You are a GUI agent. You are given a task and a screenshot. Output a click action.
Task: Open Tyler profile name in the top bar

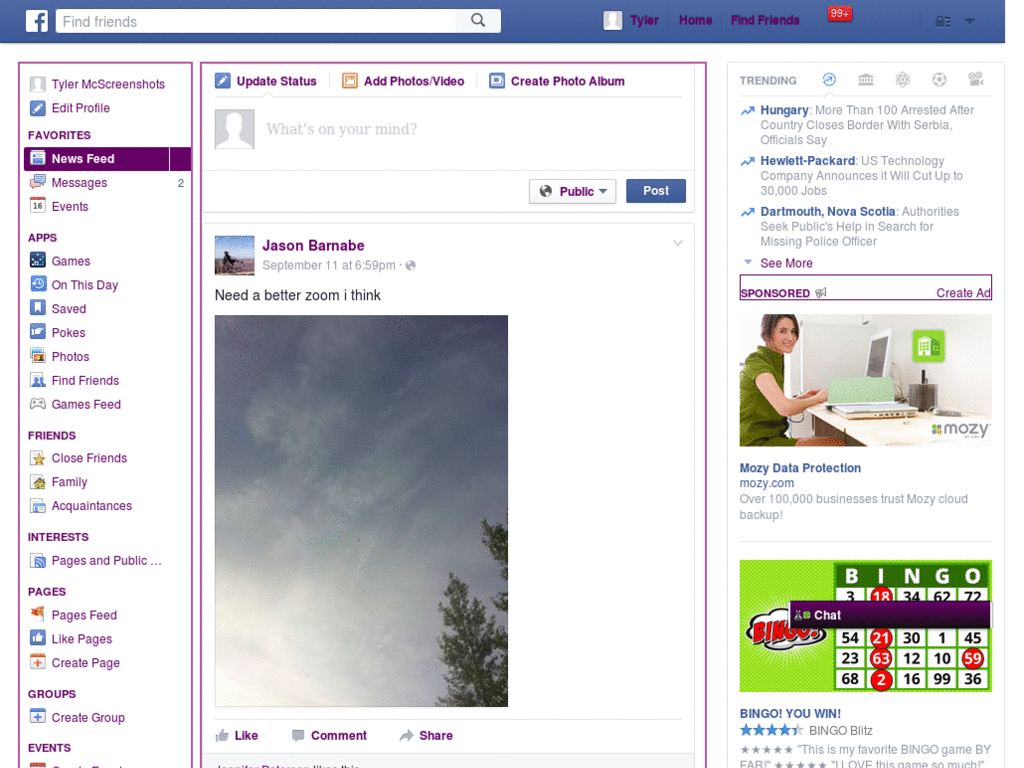644,20
